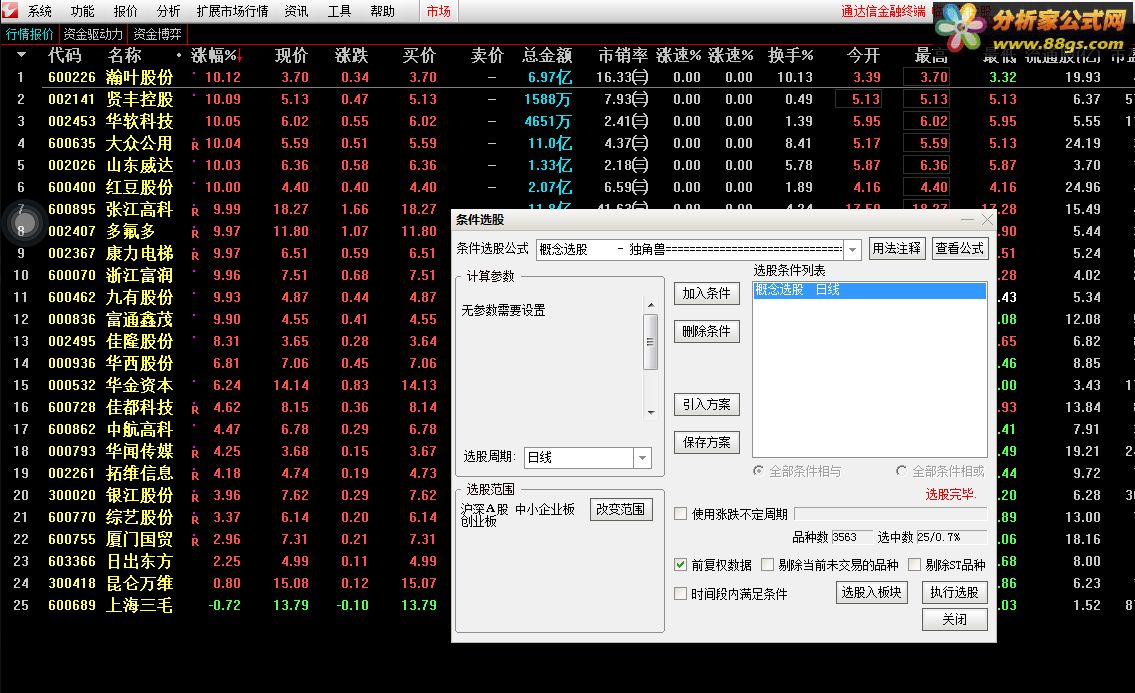The height and width of the screenshot is (693, 1135).
Task: Click the 关闭 button
Action: (x=954, y=619)
